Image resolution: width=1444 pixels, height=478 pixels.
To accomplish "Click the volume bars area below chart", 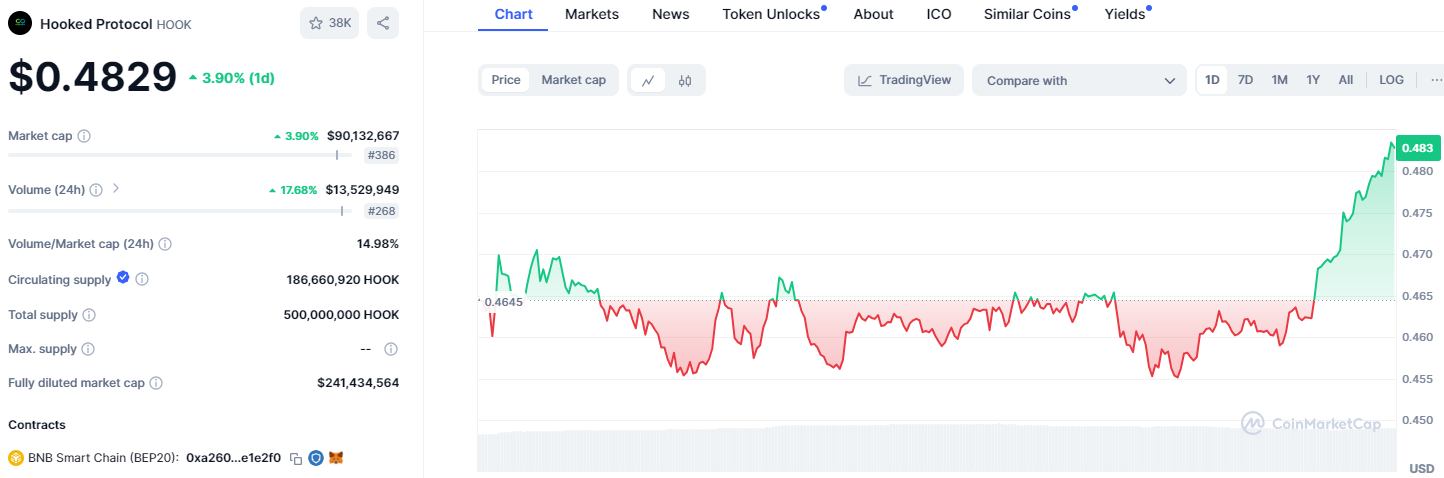I will [936, 450].
